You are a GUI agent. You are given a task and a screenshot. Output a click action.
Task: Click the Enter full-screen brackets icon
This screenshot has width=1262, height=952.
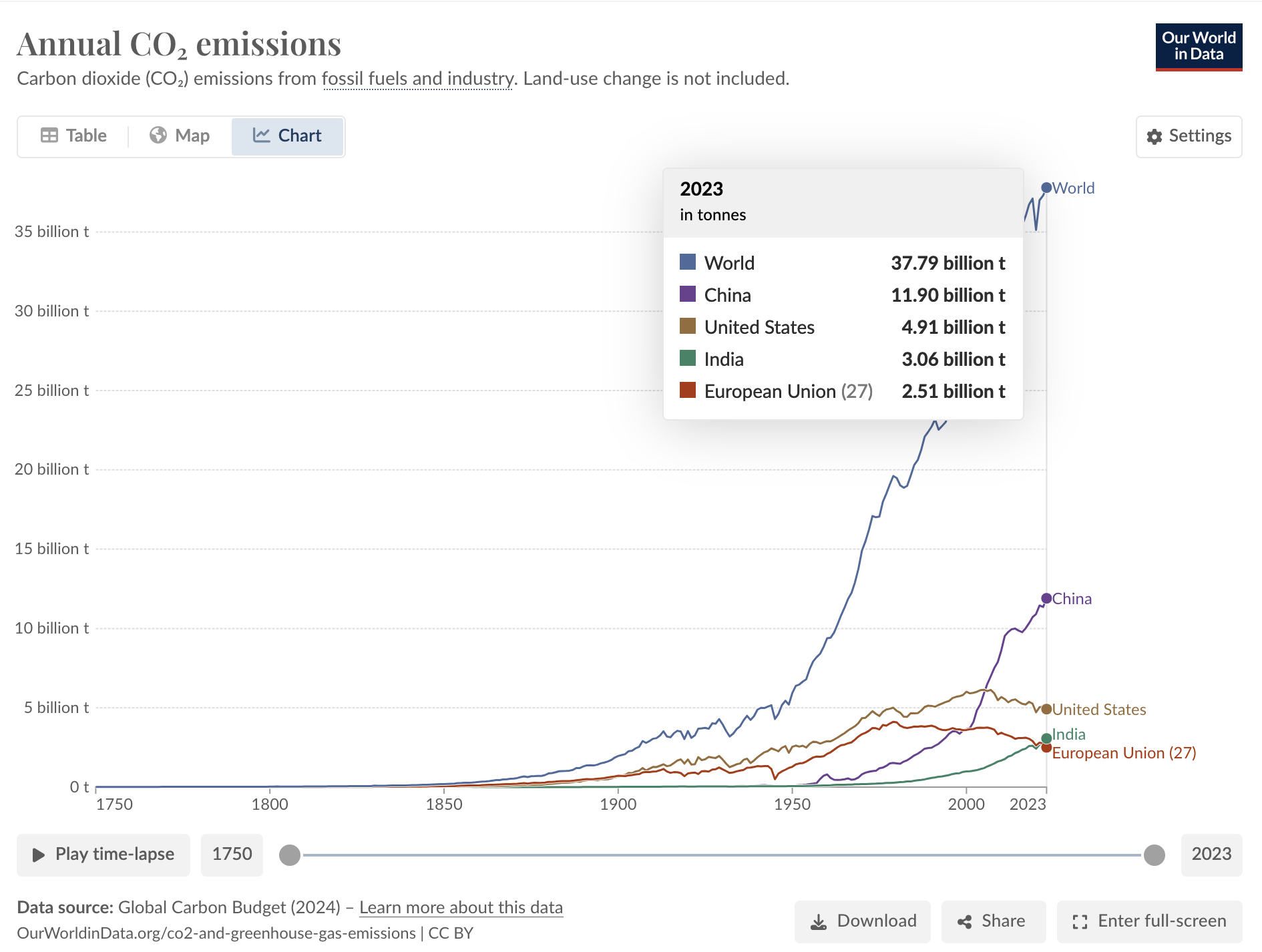coord(1080,922)
